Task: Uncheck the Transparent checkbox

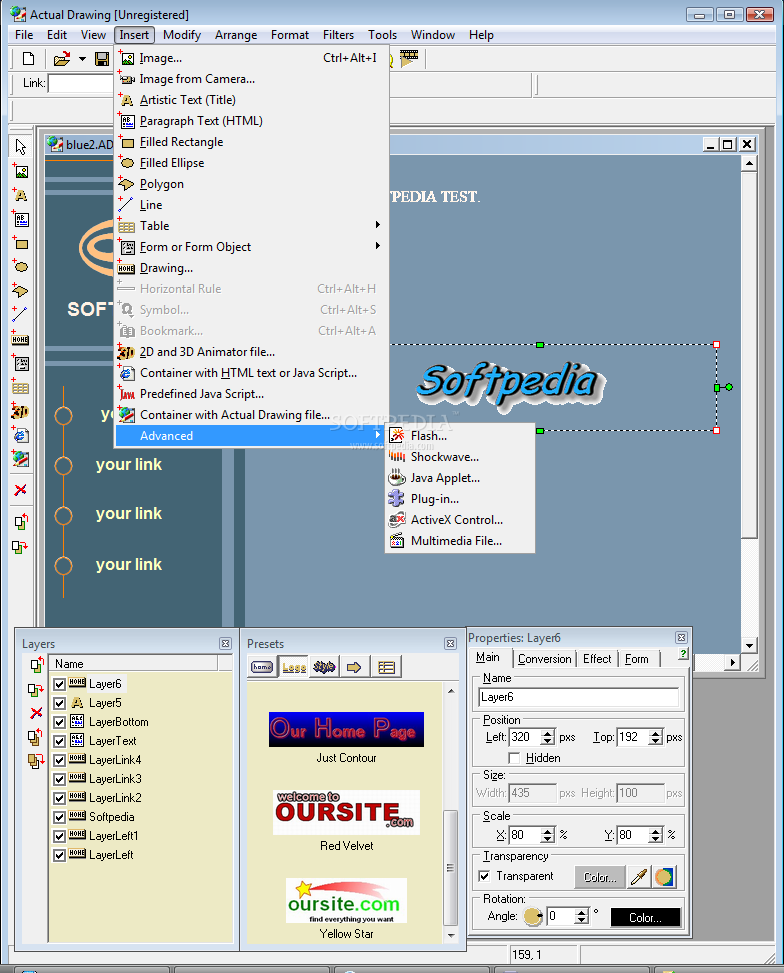Action: pos(484,876)
